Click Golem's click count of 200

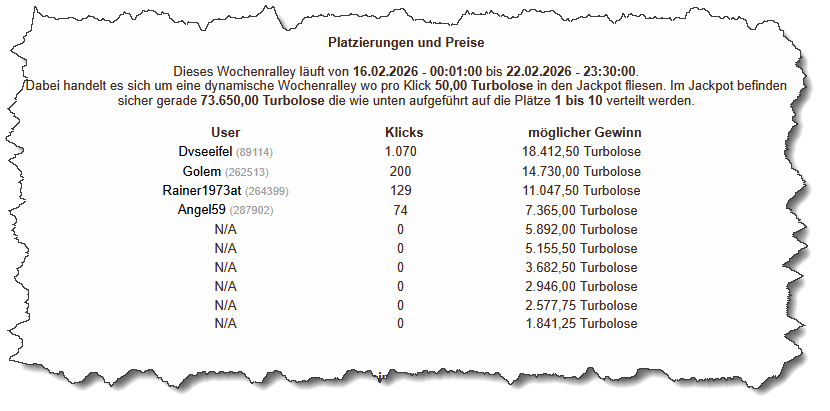pyautogui.click(x=400, y=171)
